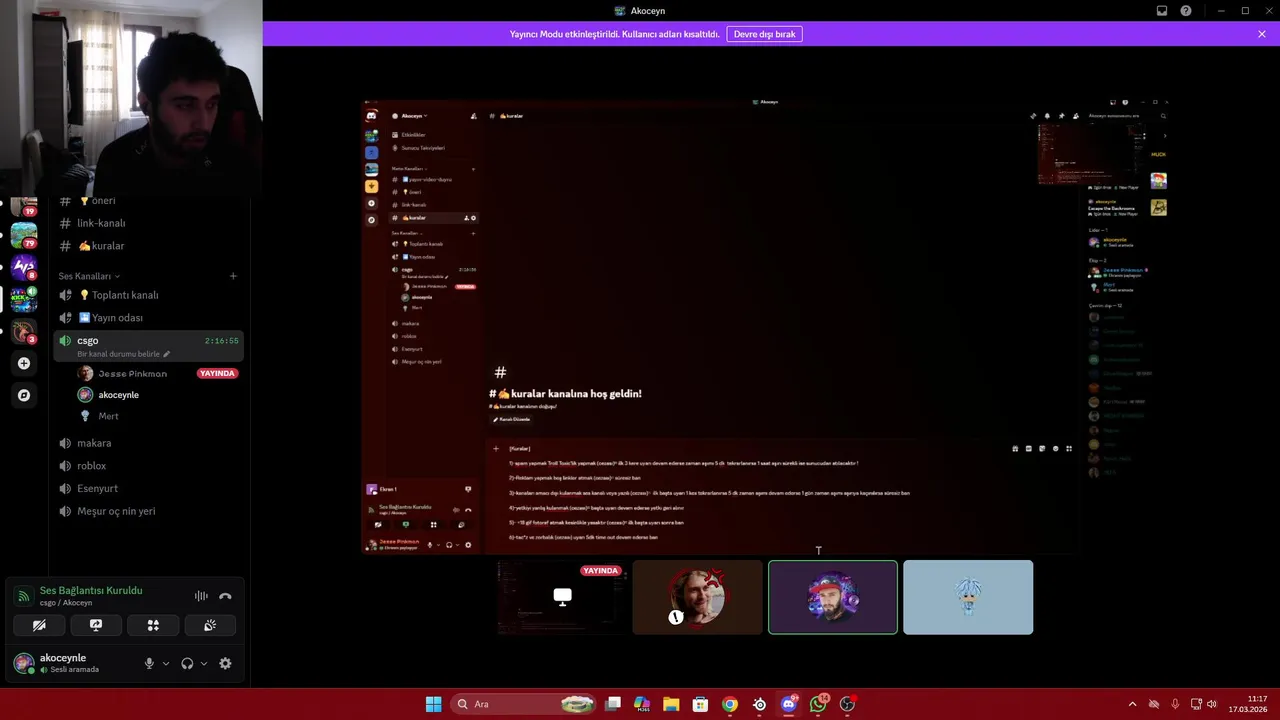Open File Explorer from the taskbar
Image resolution: width=1280 pixels, height=720 pixels.
point(671,704)
